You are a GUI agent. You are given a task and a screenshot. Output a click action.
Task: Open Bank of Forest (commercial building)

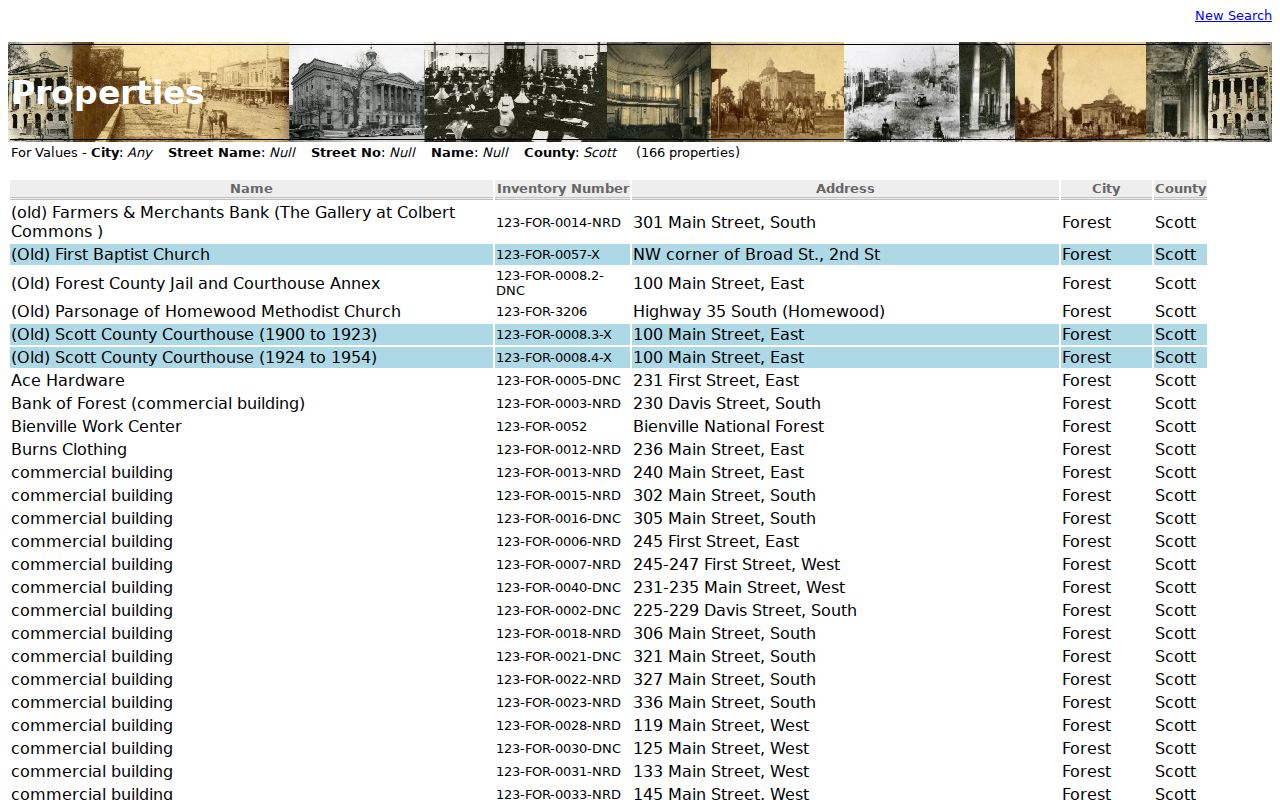(158, 403)
